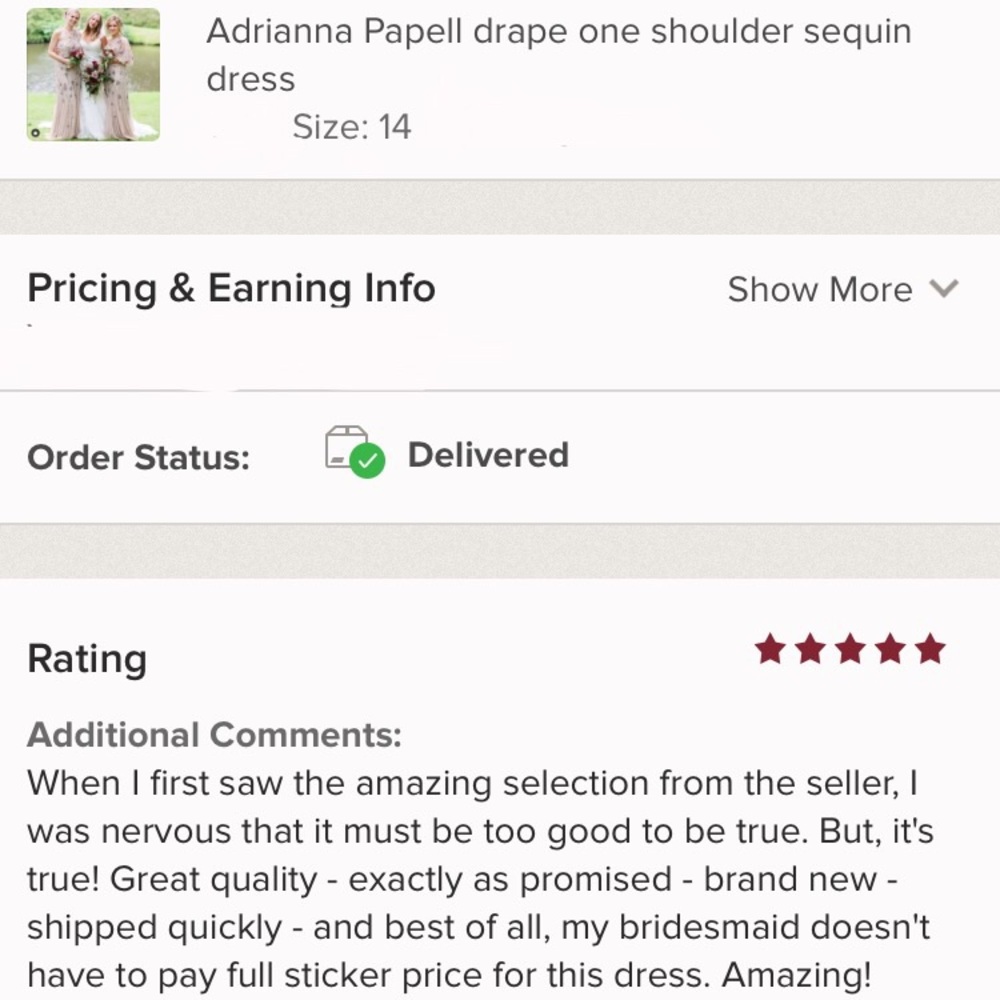The width and height of the screenshot is (1000, 1000).
Task: Click the Rating section label
Action: pyautogui.click(x=87, y=659)
